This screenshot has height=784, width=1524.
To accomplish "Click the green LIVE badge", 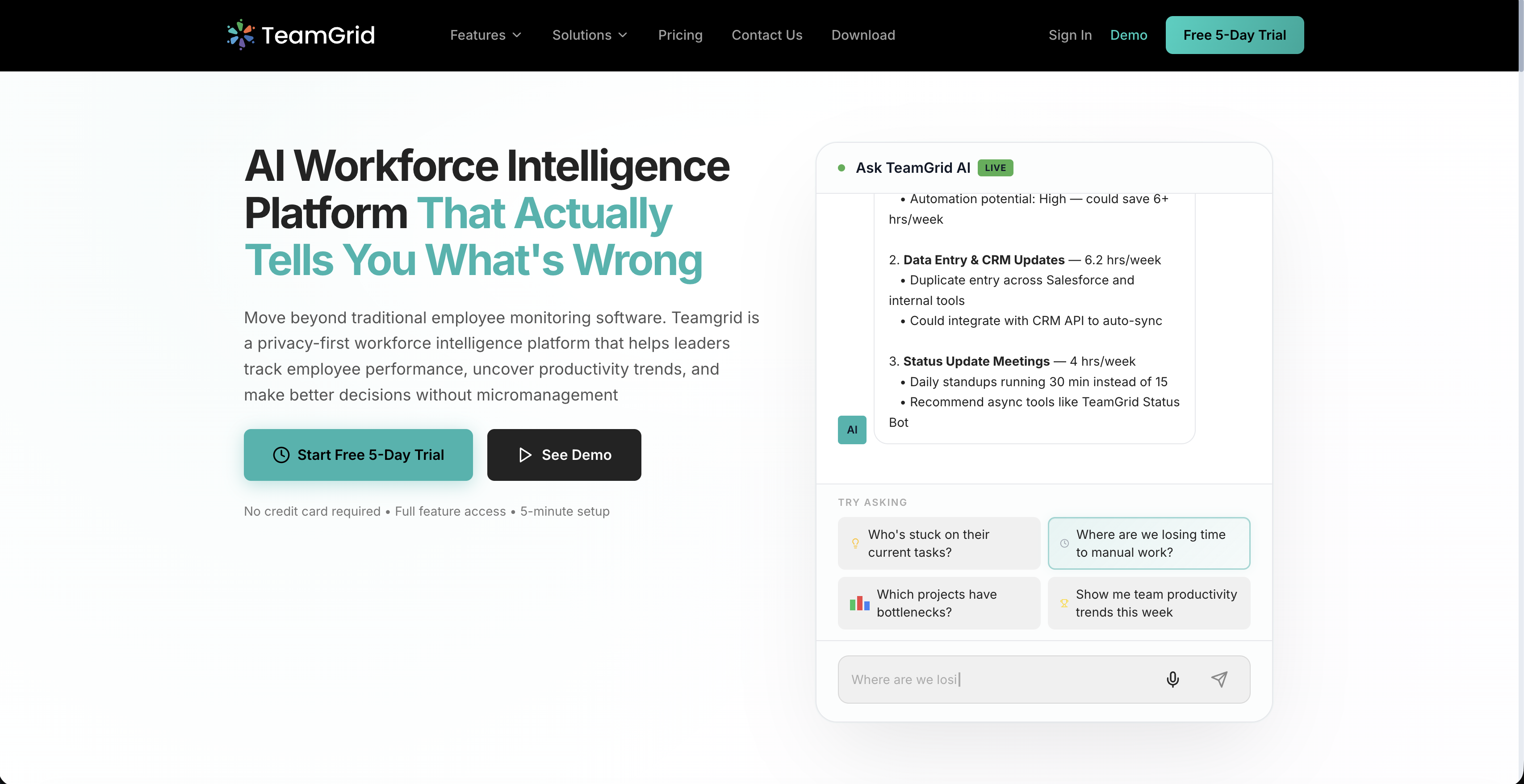I will 995,168.
